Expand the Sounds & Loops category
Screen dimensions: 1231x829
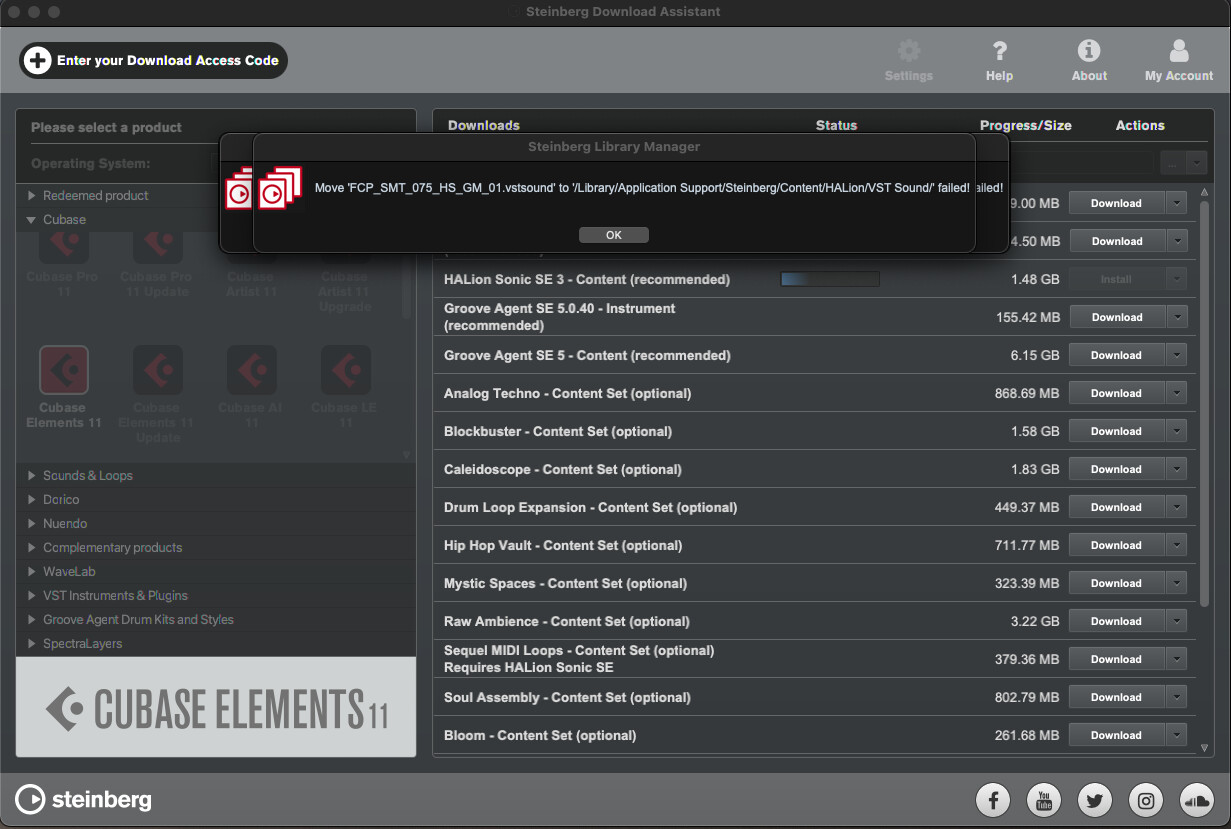click(33, 476)
